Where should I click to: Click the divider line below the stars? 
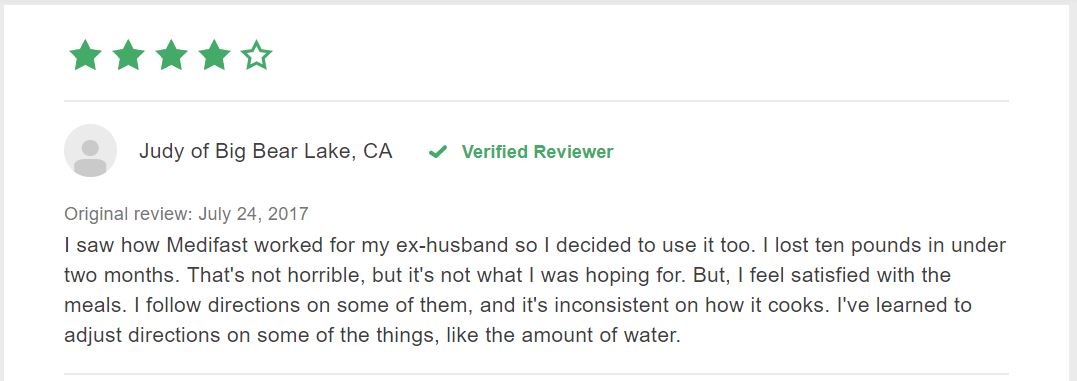[x=536, y=101]
